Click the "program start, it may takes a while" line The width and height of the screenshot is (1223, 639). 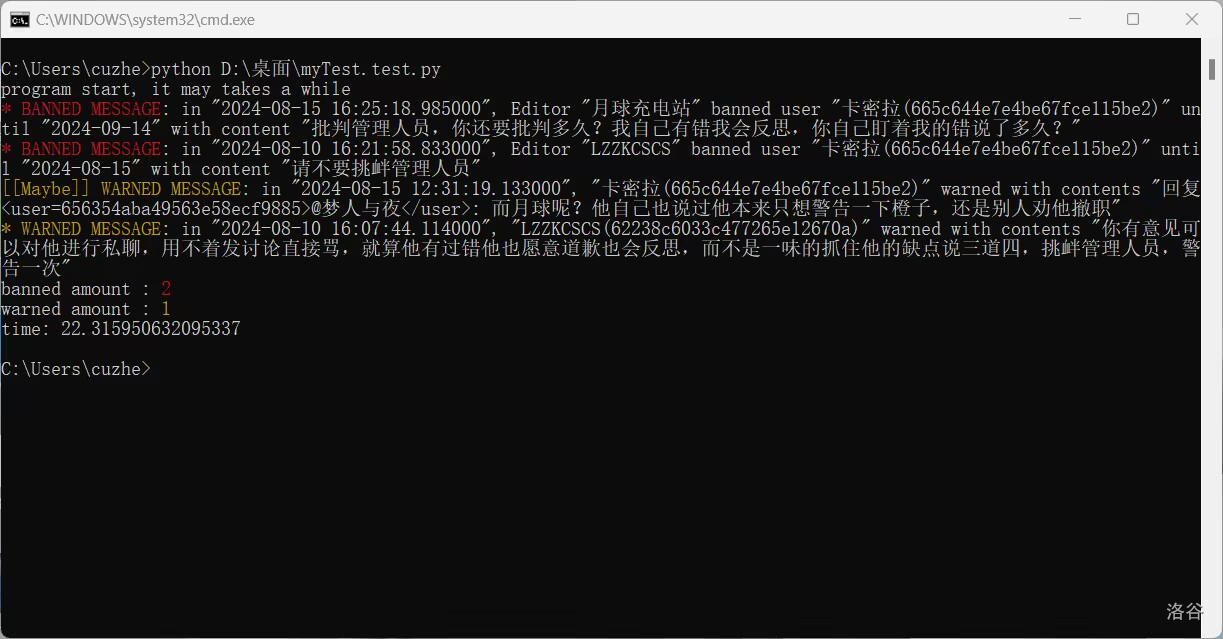coord(176,89)
